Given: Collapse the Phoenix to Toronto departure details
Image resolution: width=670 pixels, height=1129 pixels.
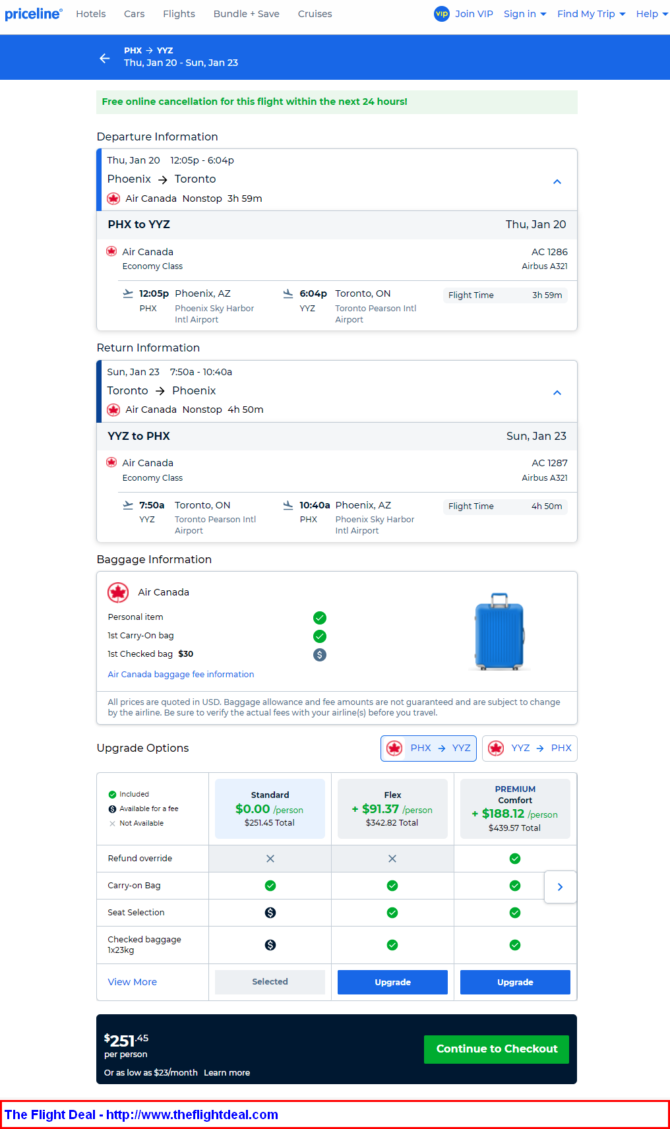Looking at the screenshot, I should click(557, 181).
